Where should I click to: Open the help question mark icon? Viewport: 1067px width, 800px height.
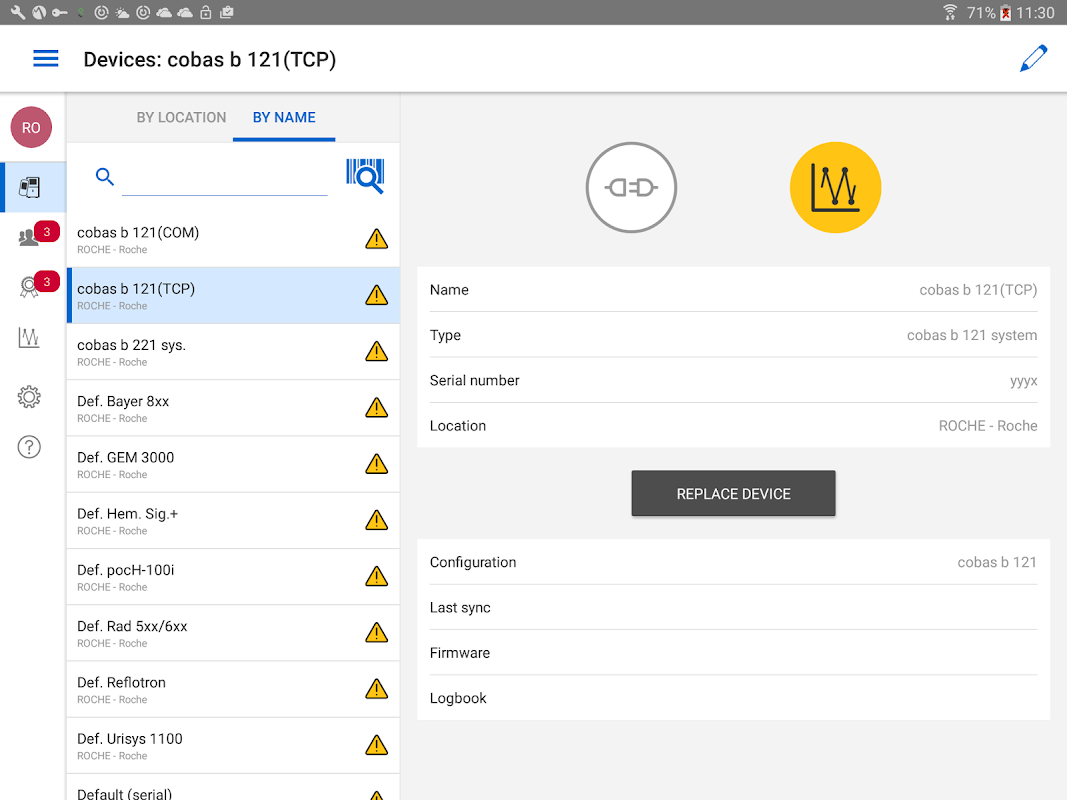coord(29,447)
